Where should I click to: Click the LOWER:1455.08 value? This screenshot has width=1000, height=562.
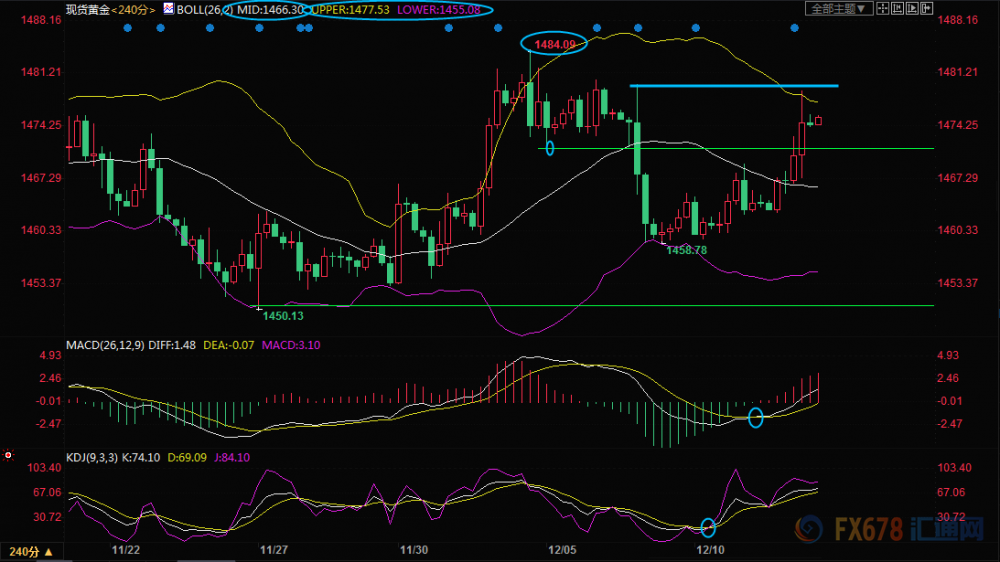pyautogui.click(x=439, y=10)
